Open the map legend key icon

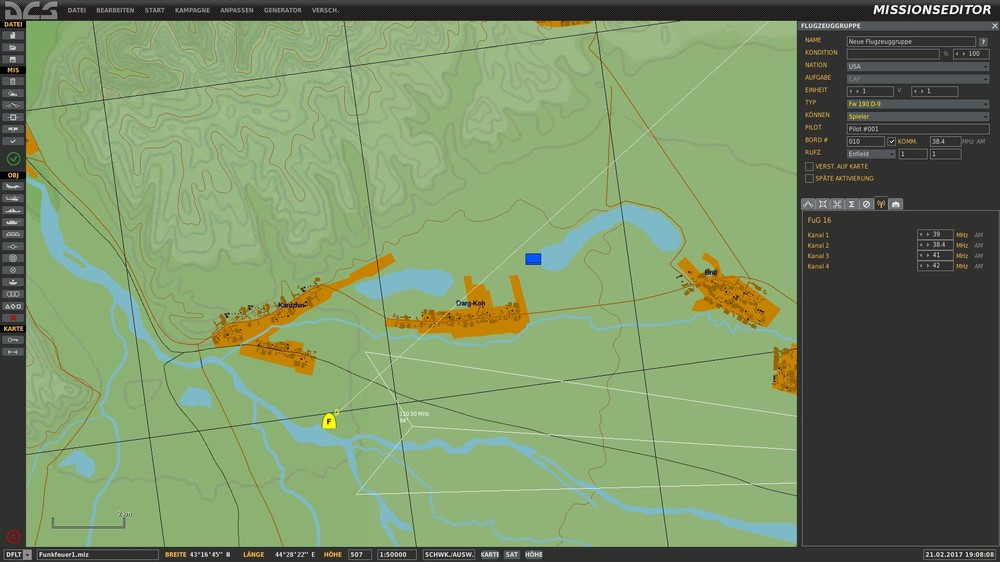[13, 340]
